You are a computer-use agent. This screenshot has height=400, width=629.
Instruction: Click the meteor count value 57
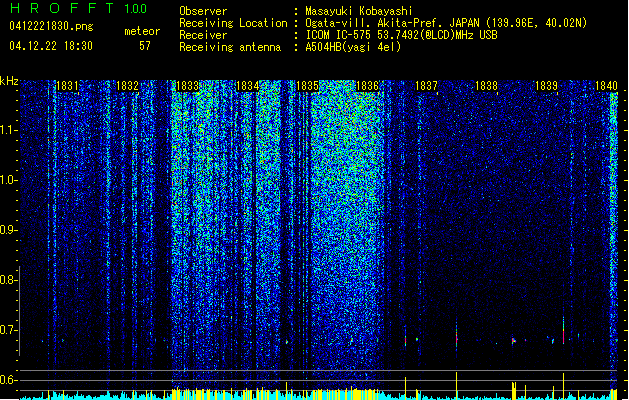click(x=145, y=46)
